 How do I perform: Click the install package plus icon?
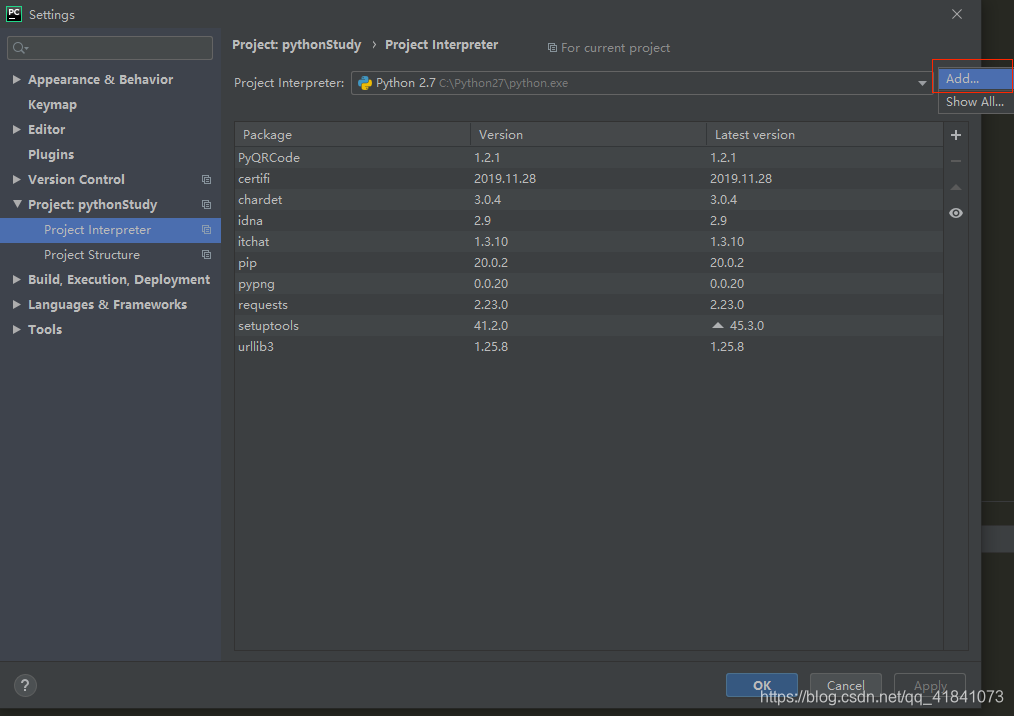pos(955,134)
